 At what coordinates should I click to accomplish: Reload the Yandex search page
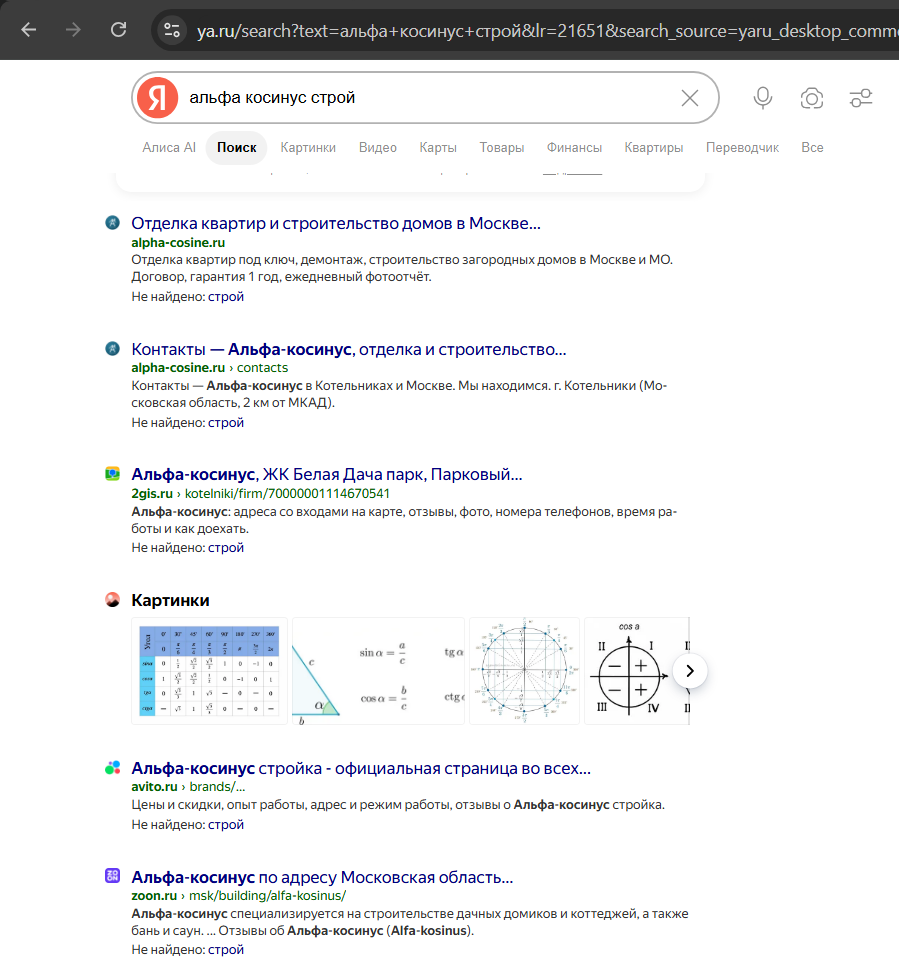(118, 30)
